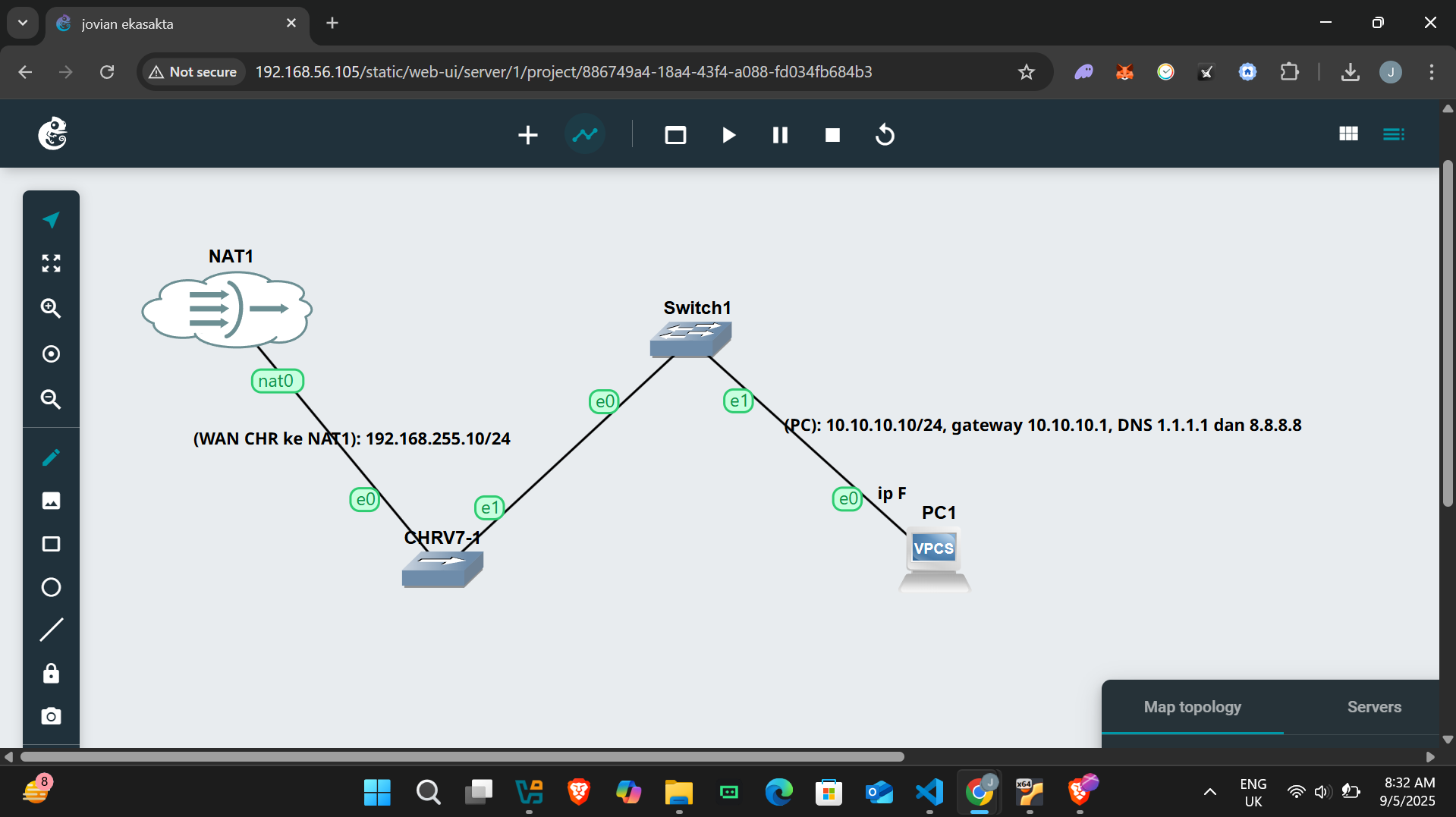Image resolution: width=1456 pixels, height=817 pixels.
Task: Click the nat0 interface label
Action: [x=277, y=381]
